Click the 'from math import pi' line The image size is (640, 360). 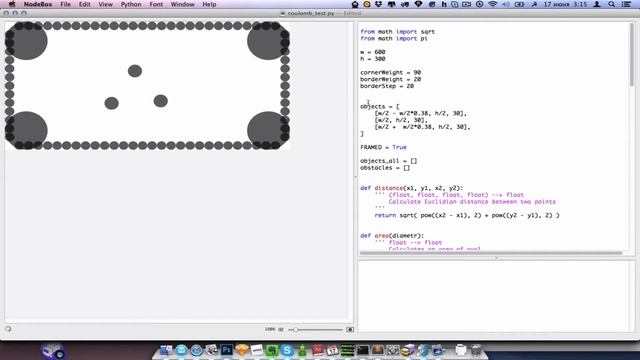pyautogui.click(x=394, y=38)
